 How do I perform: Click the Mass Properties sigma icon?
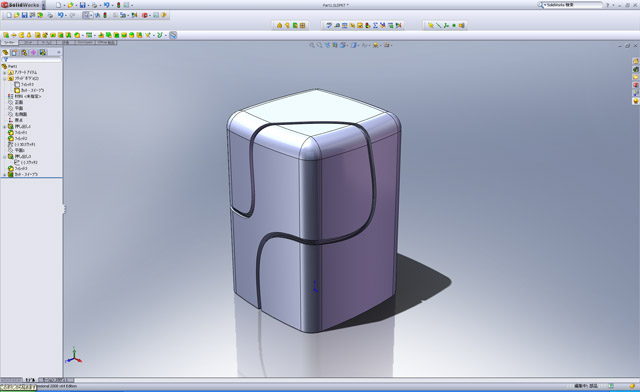tap(375, 25)
